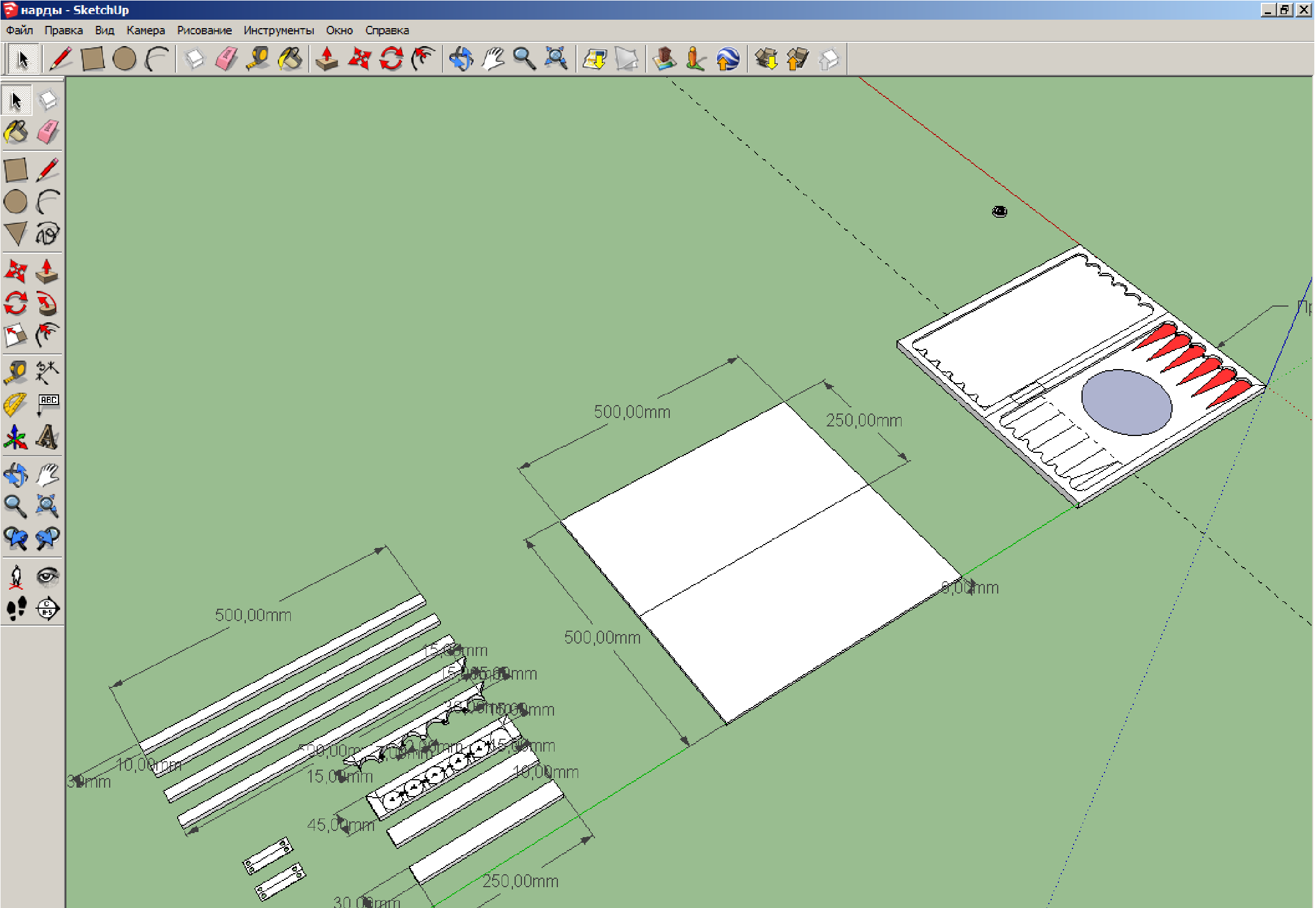Screen dimensions: 1316x908
Task: Click Previous view icon in the left palette
Action: coord(16,538)
